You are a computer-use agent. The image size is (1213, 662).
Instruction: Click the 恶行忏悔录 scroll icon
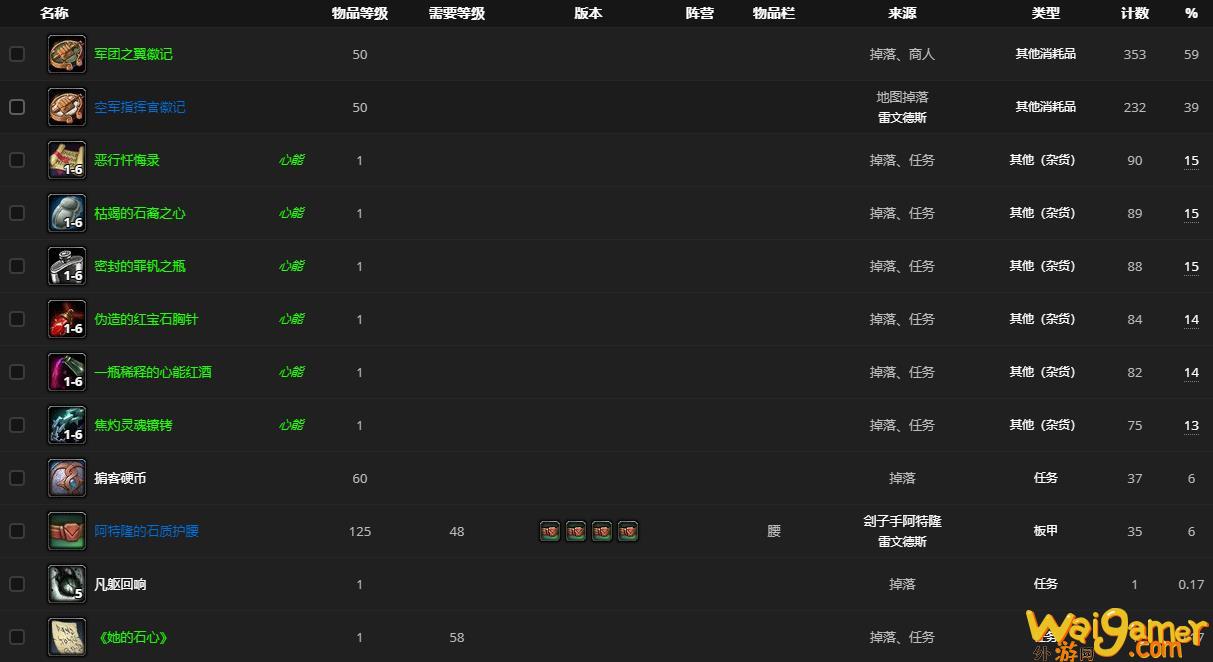click(x=67, y=160)
